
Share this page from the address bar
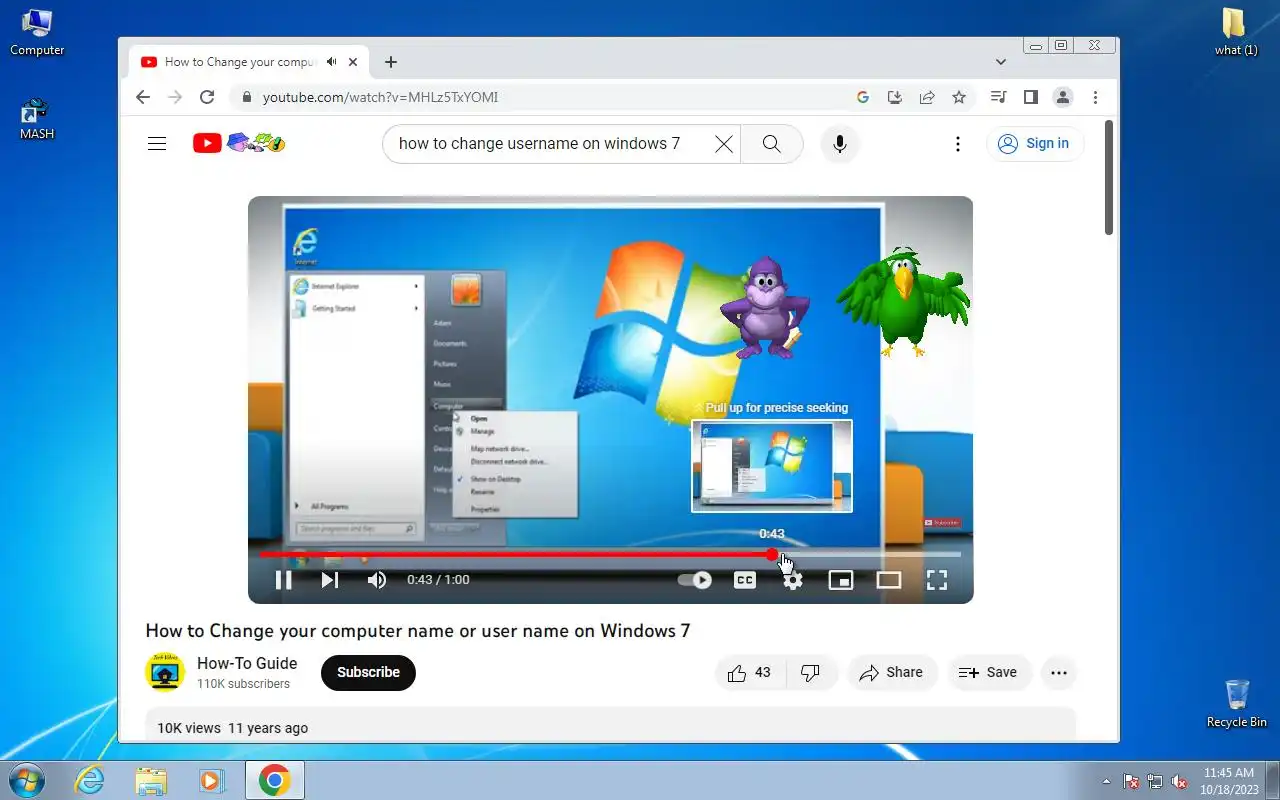click(x=927, y=97)
